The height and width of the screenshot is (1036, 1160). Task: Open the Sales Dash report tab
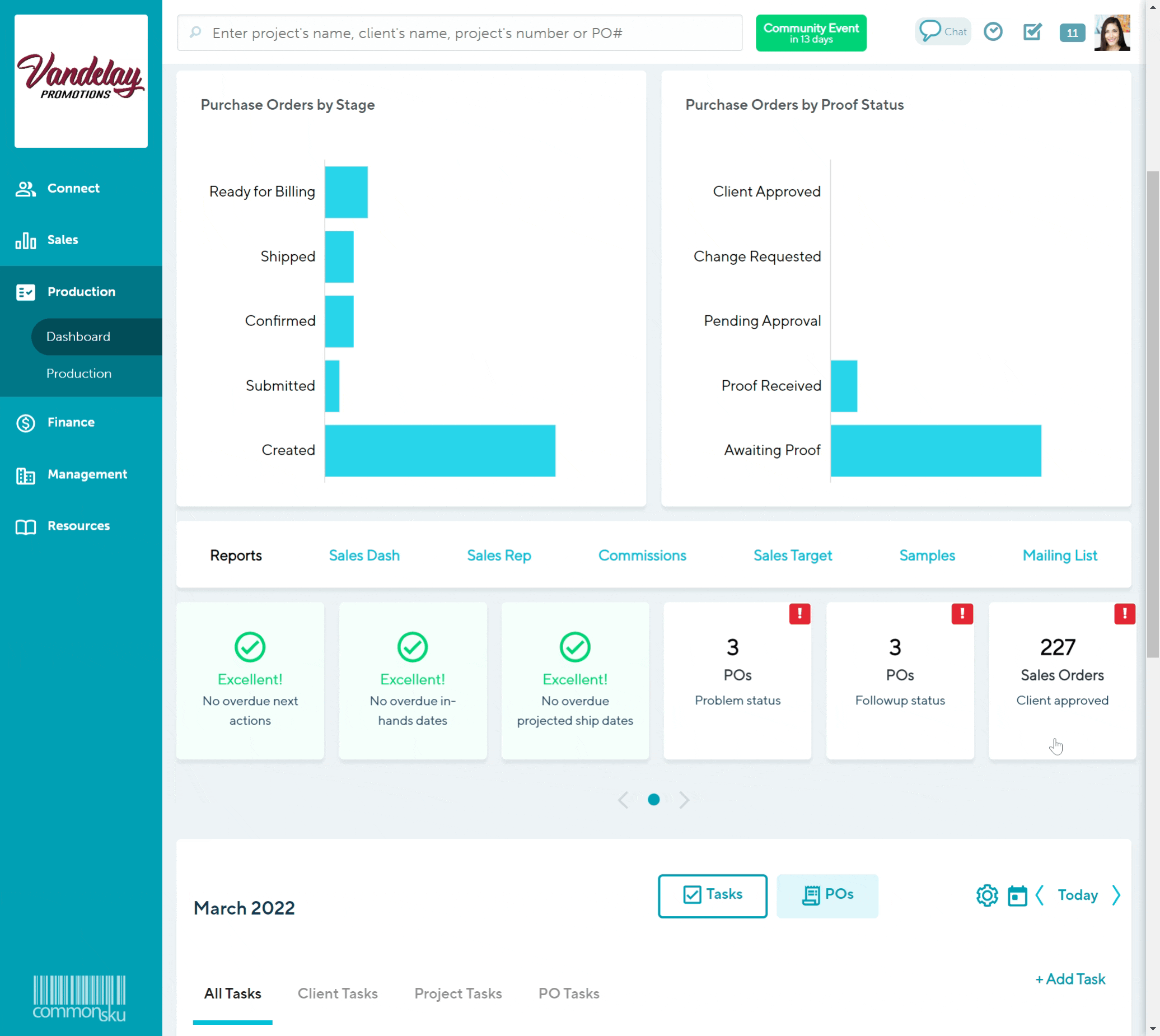(x=364, y=556)
